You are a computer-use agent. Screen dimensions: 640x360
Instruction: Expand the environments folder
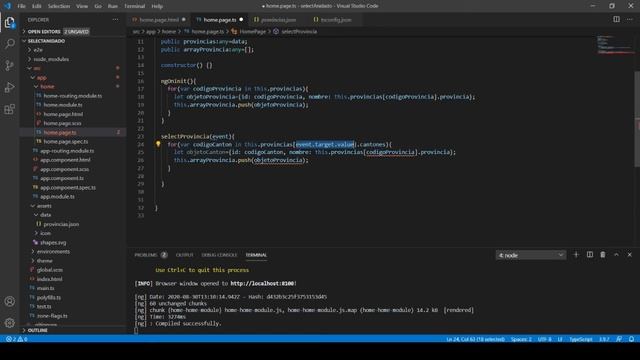coord(53,251)
